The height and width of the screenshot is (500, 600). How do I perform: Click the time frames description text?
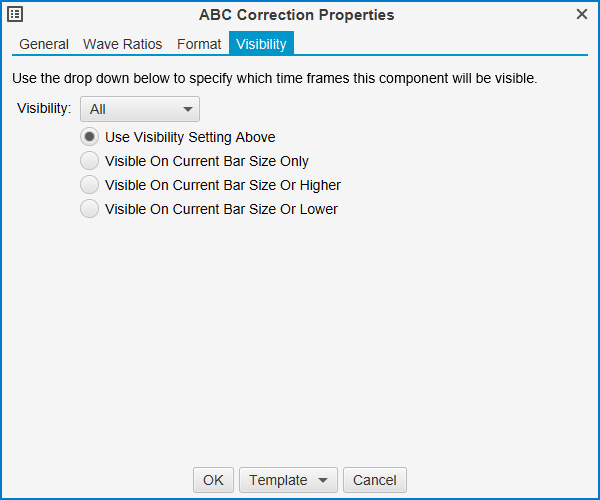(x=275, y=77)
